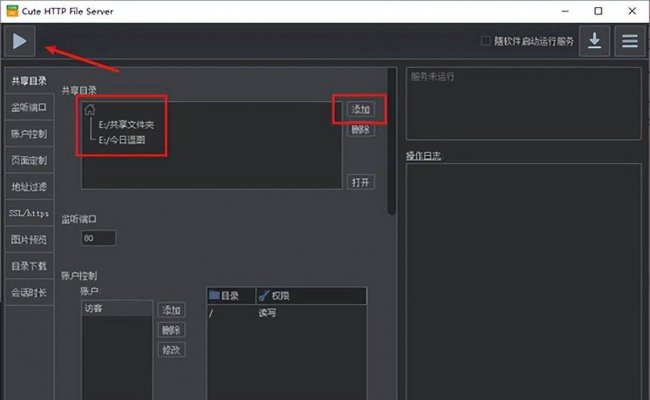Image resolution: width=650 pixels, height=400 pixels.
Task: Click the 读写 permission cell
Action: [267, 313]
